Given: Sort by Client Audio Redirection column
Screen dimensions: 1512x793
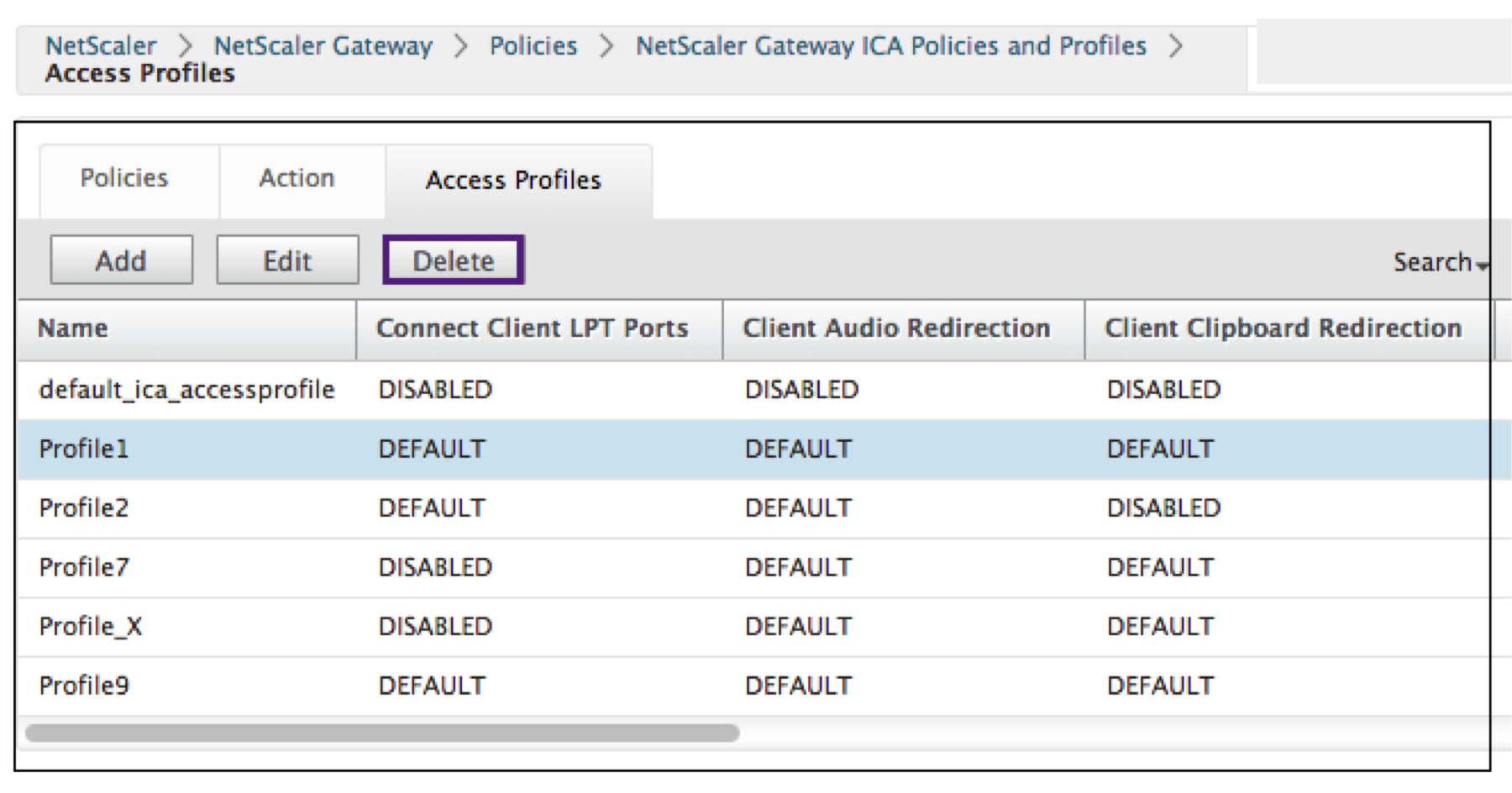Looking at the screenshot, I should pyautogui.click(x=896, y=328).
